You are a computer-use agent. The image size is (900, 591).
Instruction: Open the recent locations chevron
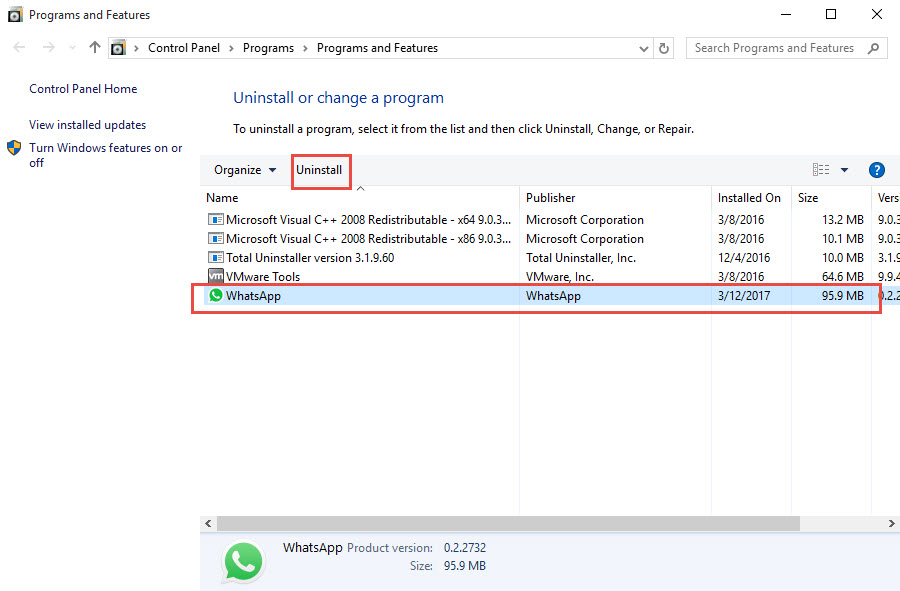(72, 48)
